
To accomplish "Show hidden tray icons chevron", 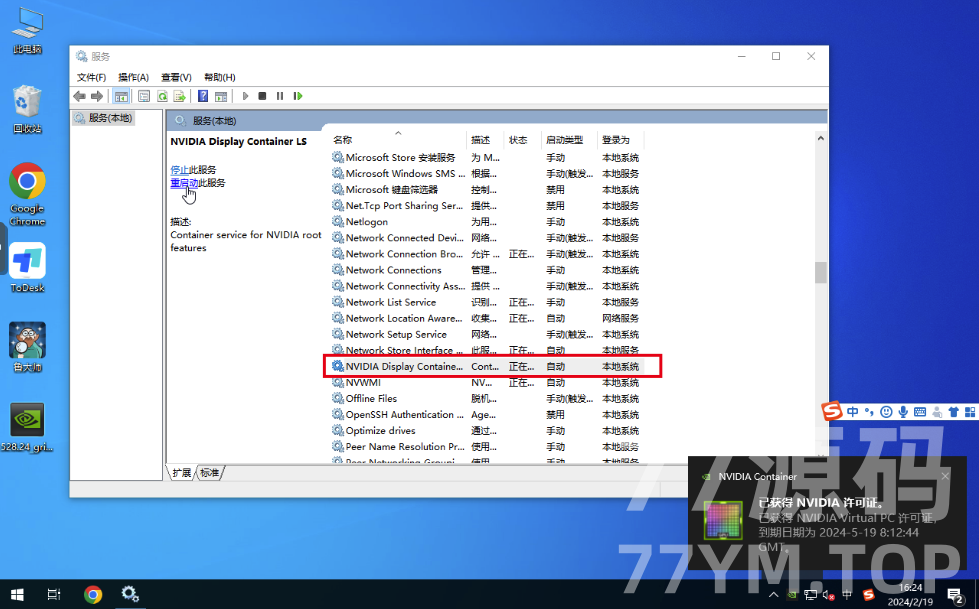I will point(774,595).
